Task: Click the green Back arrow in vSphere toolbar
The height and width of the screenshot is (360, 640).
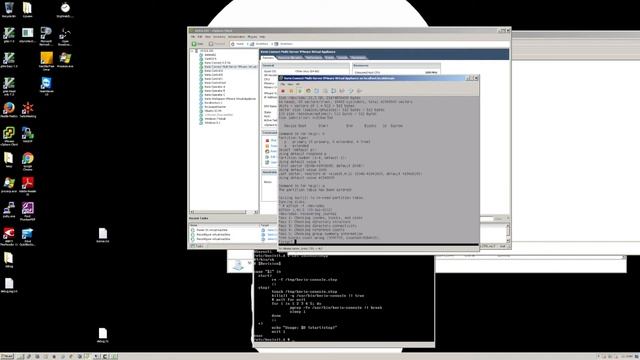Action: [194, 44]
